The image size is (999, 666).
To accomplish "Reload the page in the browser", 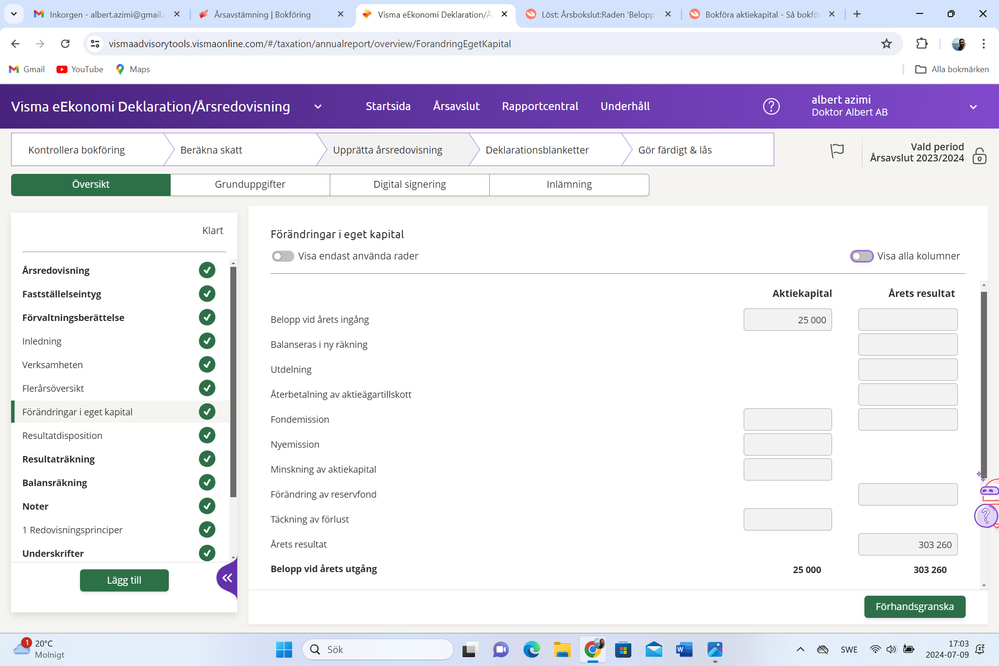I will tap(65, 44).
